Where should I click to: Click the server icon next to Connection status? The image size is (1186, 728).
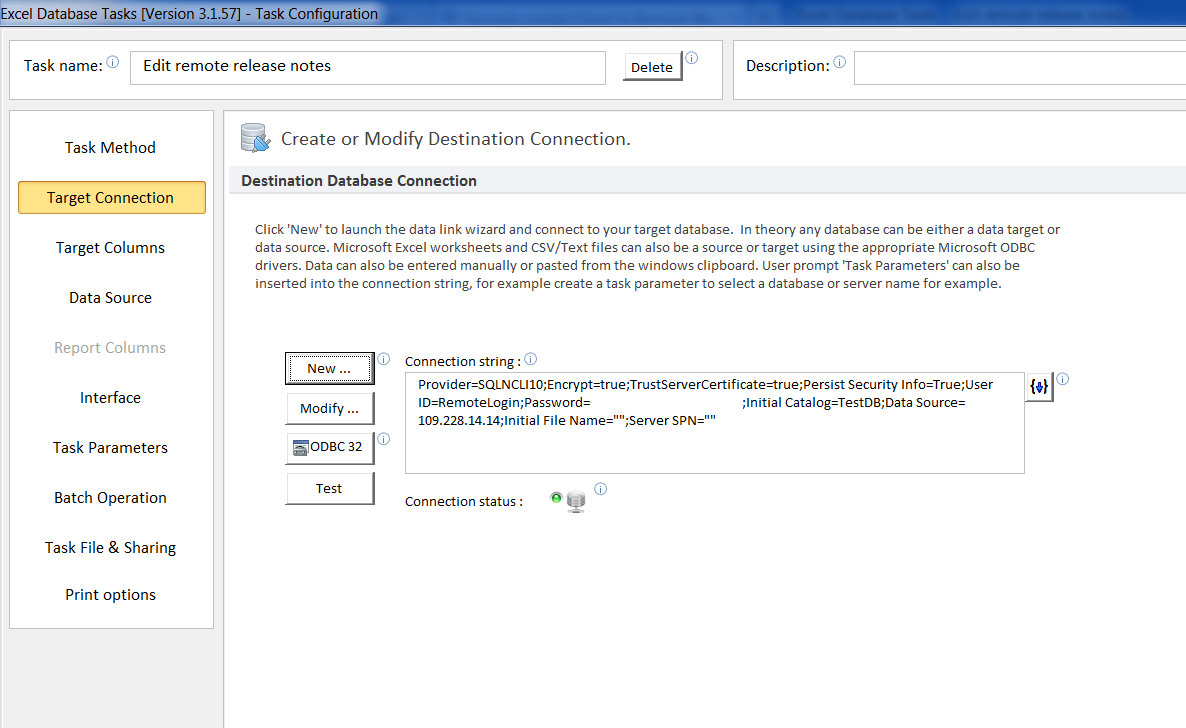click(575, 500)
